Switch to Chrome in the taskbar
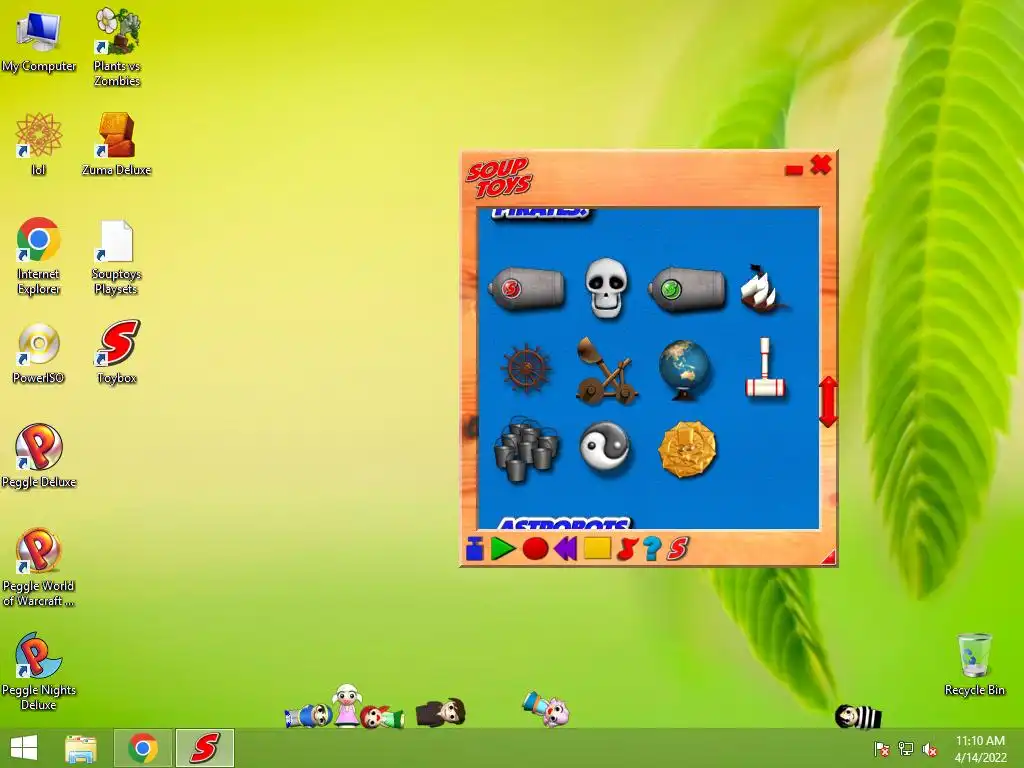The width and height of the screenshot is (1024, 768). pyautogui.click(x=143, y=748)
